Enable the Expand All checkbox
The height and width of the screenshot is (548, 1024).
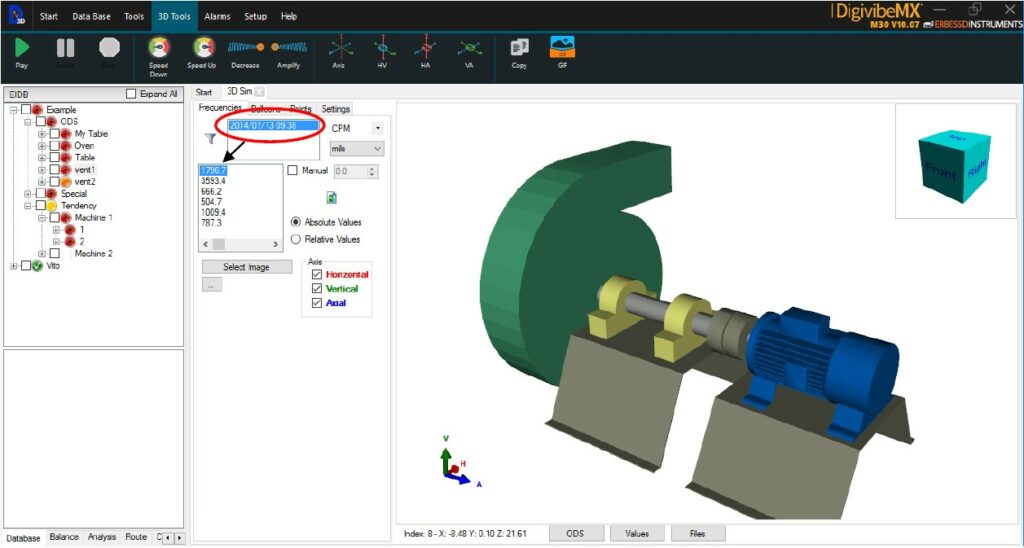point(131,94)
